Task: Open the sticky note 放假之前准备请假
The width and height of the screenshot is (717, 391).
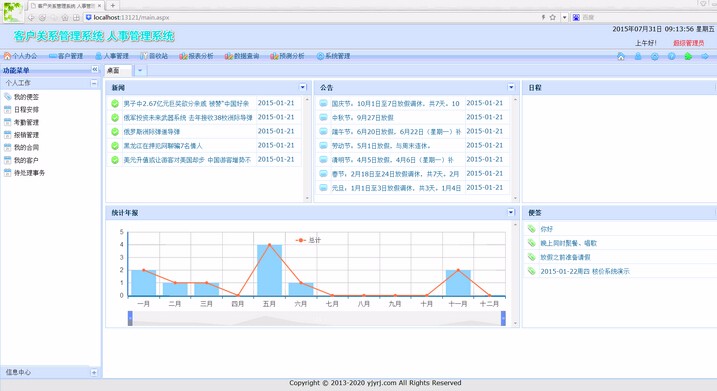Action: (565, 257)
